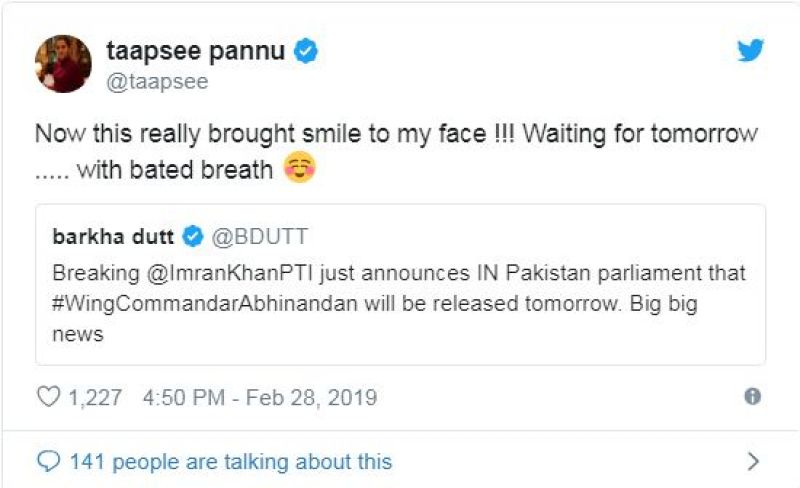This screenshot has height=488, width=800.
Task: Open the tweet info icon
Action: [x=752, y=397]
